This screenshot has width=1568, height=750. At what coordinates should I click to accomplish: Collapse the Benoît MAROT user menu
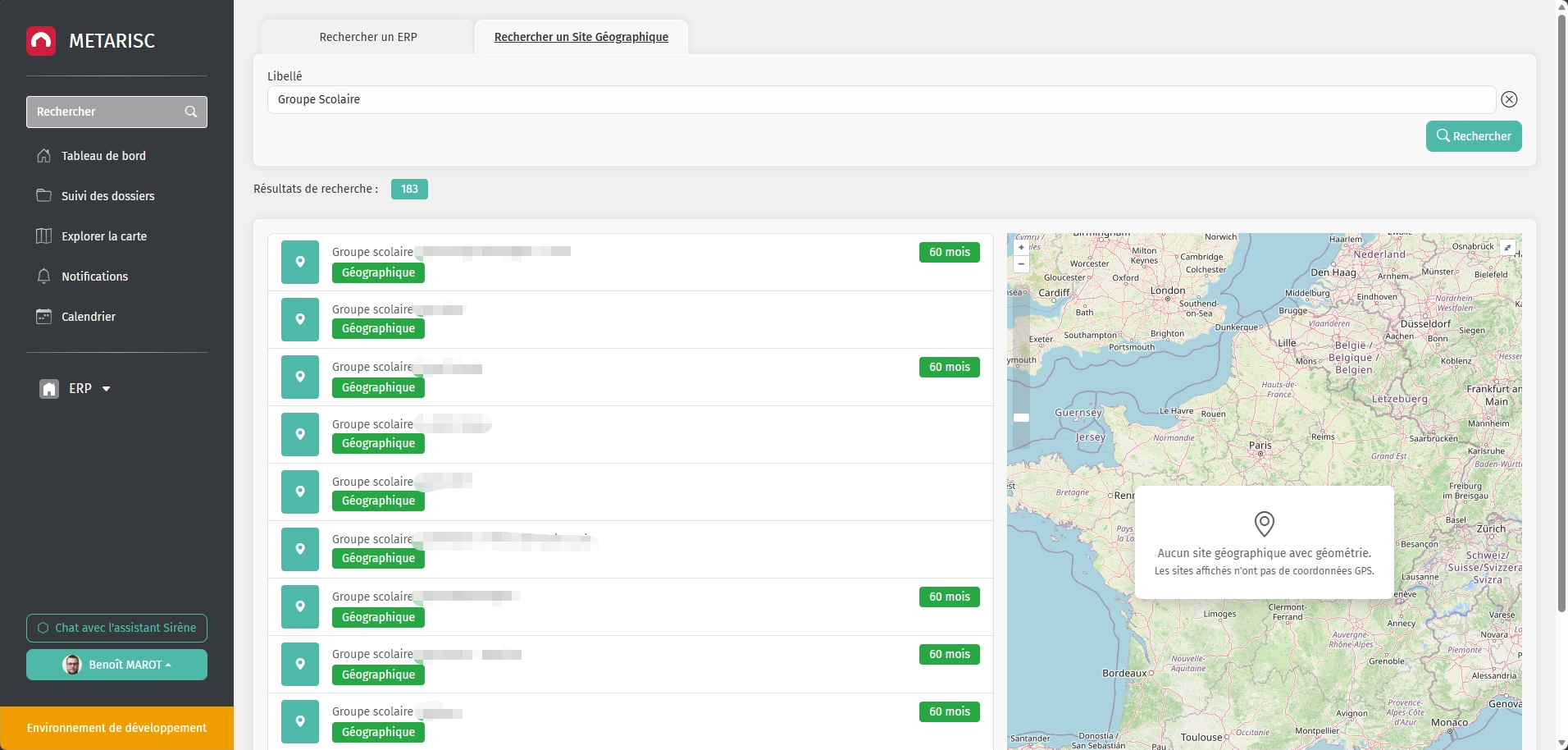pyautogui.click(x=116, y=665)
